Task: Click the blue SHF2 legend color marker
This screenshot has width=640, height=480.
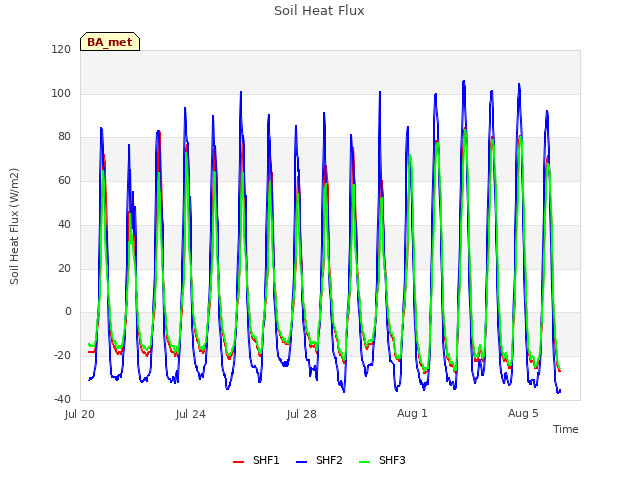Action: [x=301, y=462]
